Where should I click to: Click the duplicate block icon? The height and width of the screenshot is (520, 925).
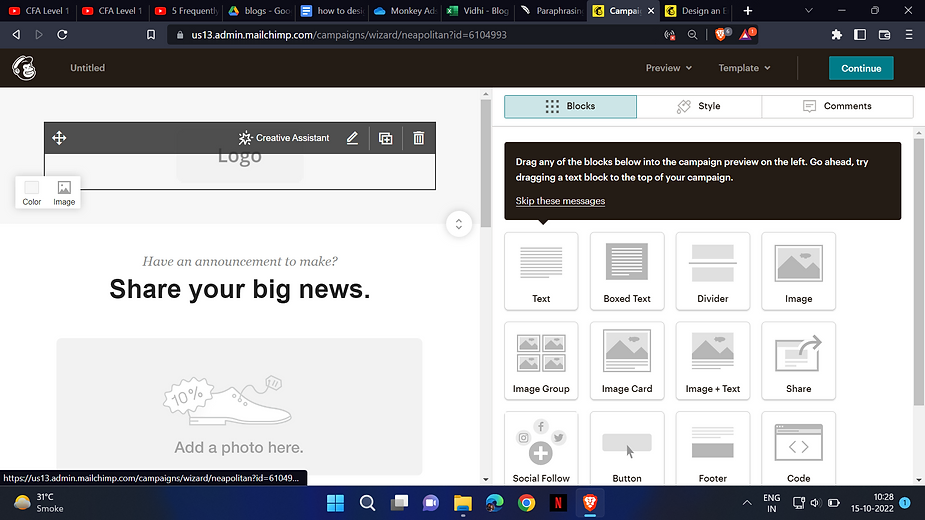tap(385, 138)
